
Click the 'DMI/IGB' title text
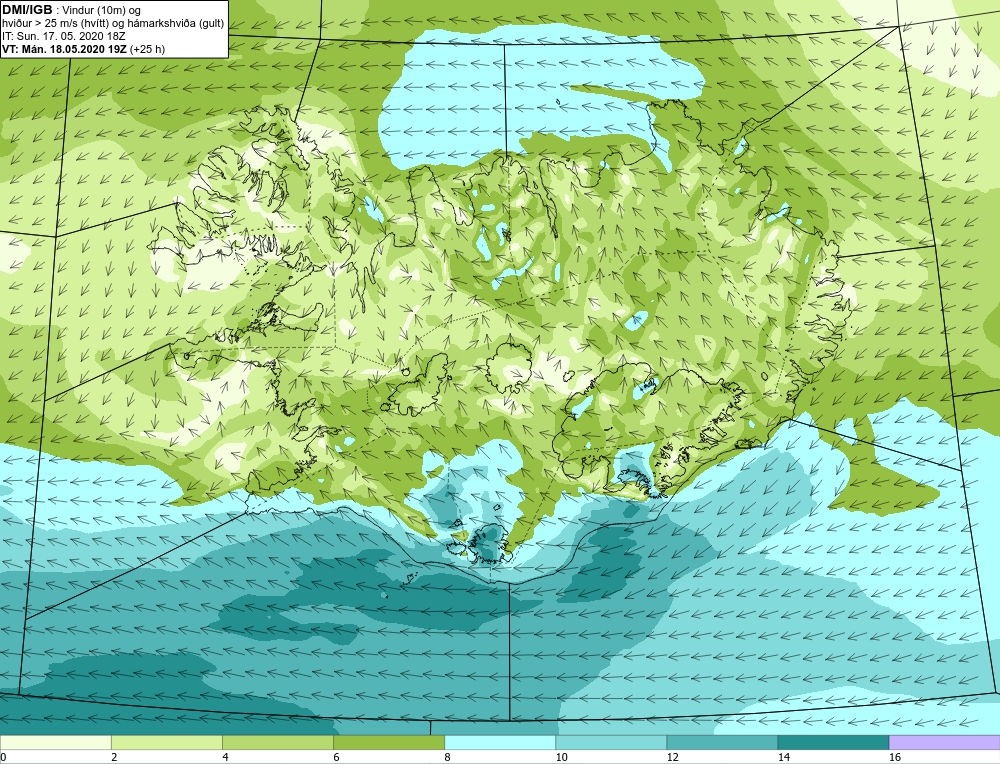[x=27, y=10]
